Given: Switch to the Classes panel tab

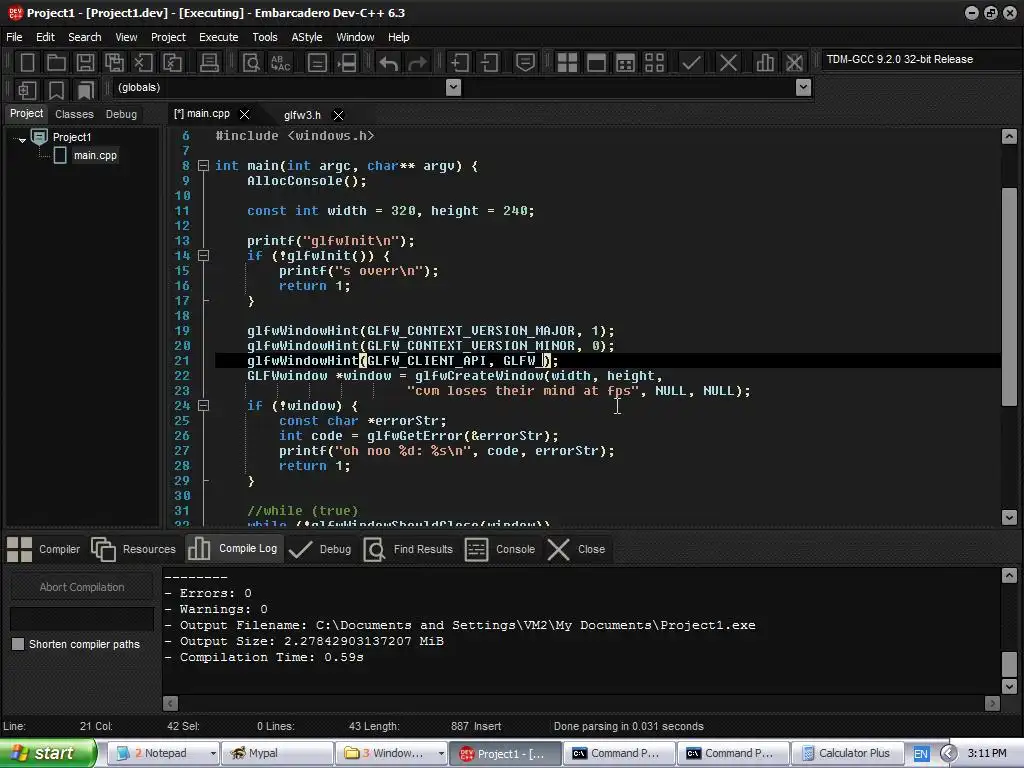Looking at the screenshot, I should [x=74, y=114].
